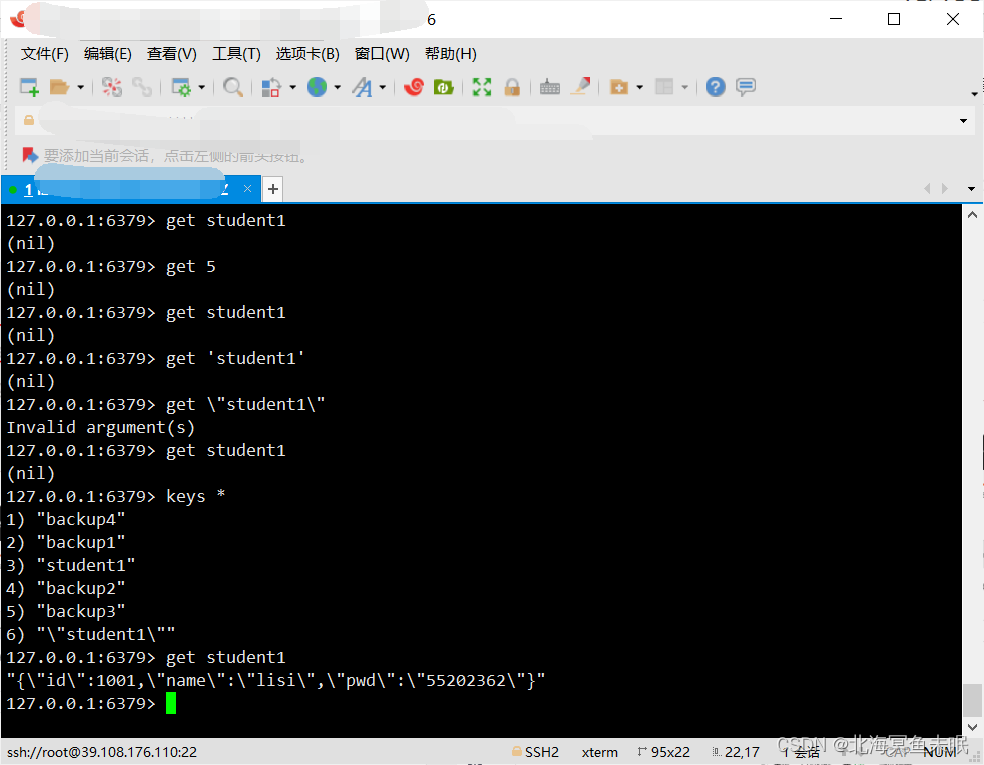Click the terminal scrollbar thumb
The width and height of the screenshot is (984, 765).
[x=972, y=699]
